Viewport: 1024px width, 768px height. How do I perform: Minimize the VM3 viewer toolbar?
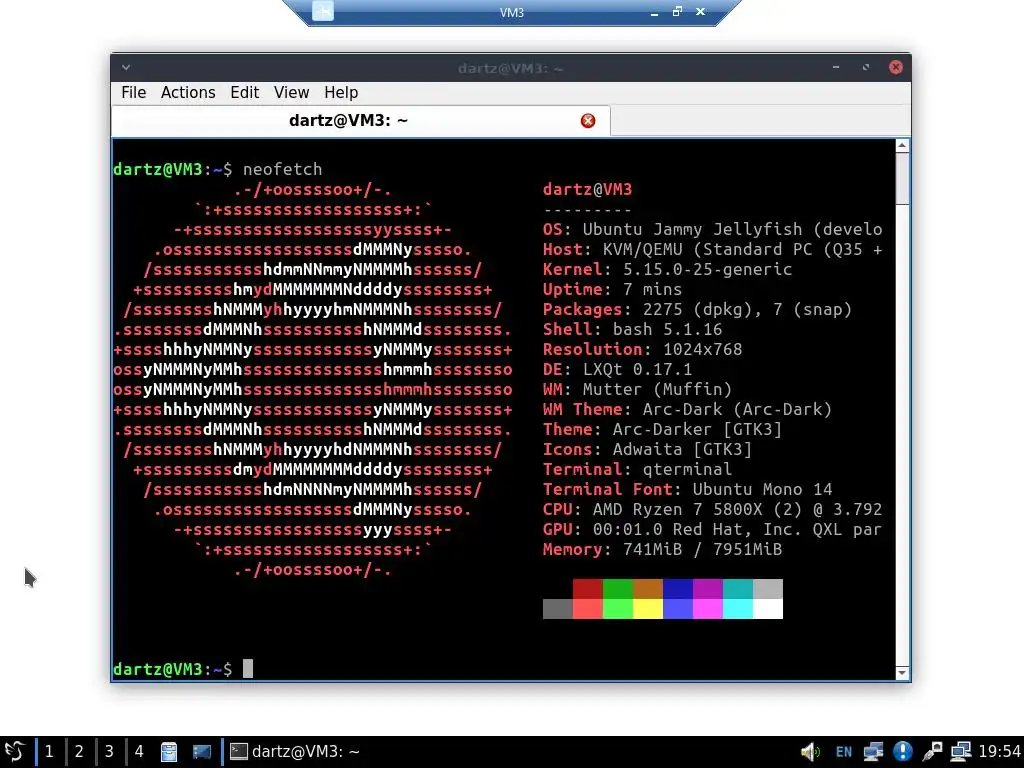click(x=654, y=12)
